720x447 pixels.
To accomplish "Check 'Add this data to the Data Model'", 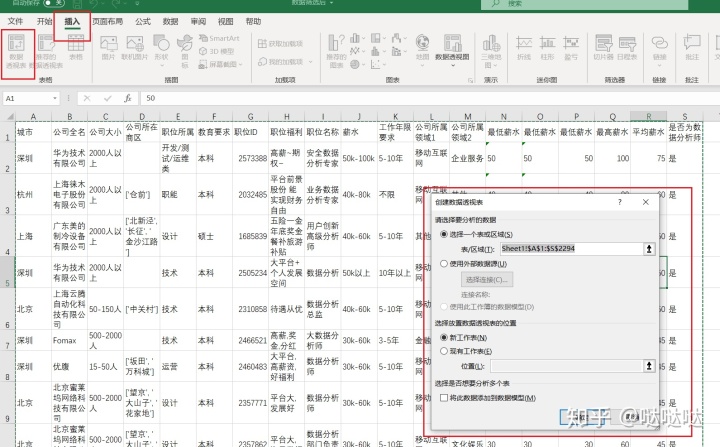I will tap(444, 398).
